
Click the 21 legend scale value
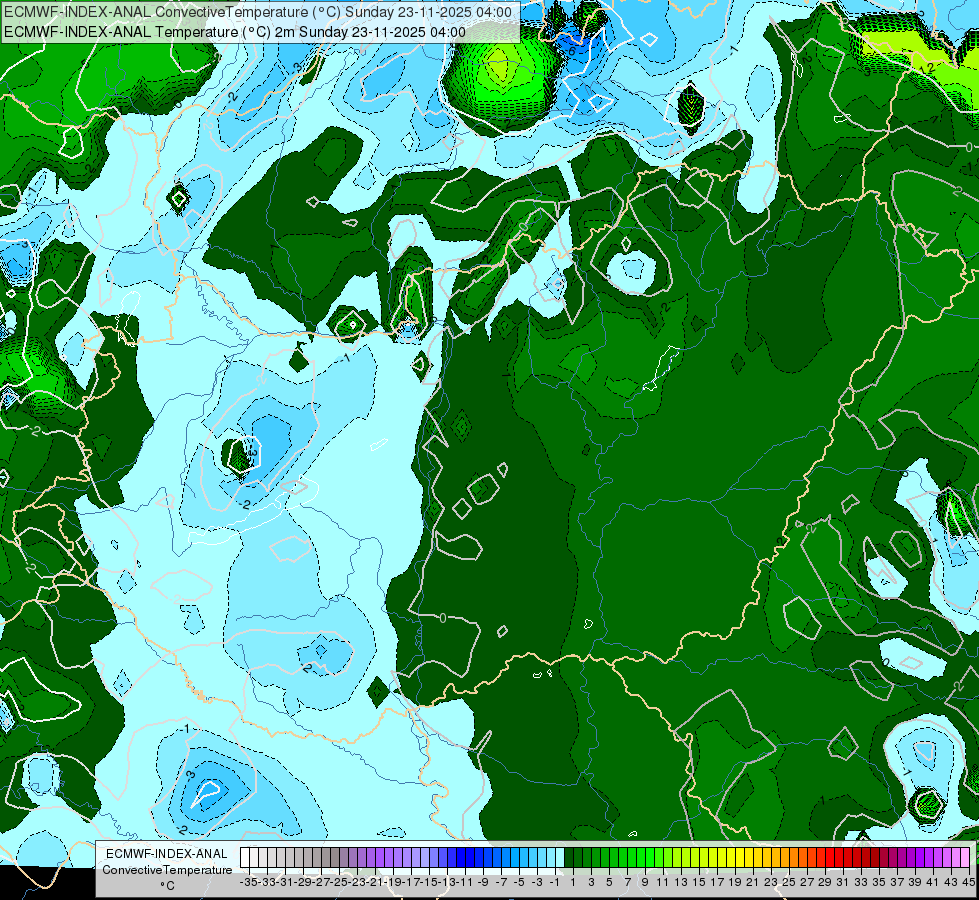pyautogui.click(x=752, y=882)
